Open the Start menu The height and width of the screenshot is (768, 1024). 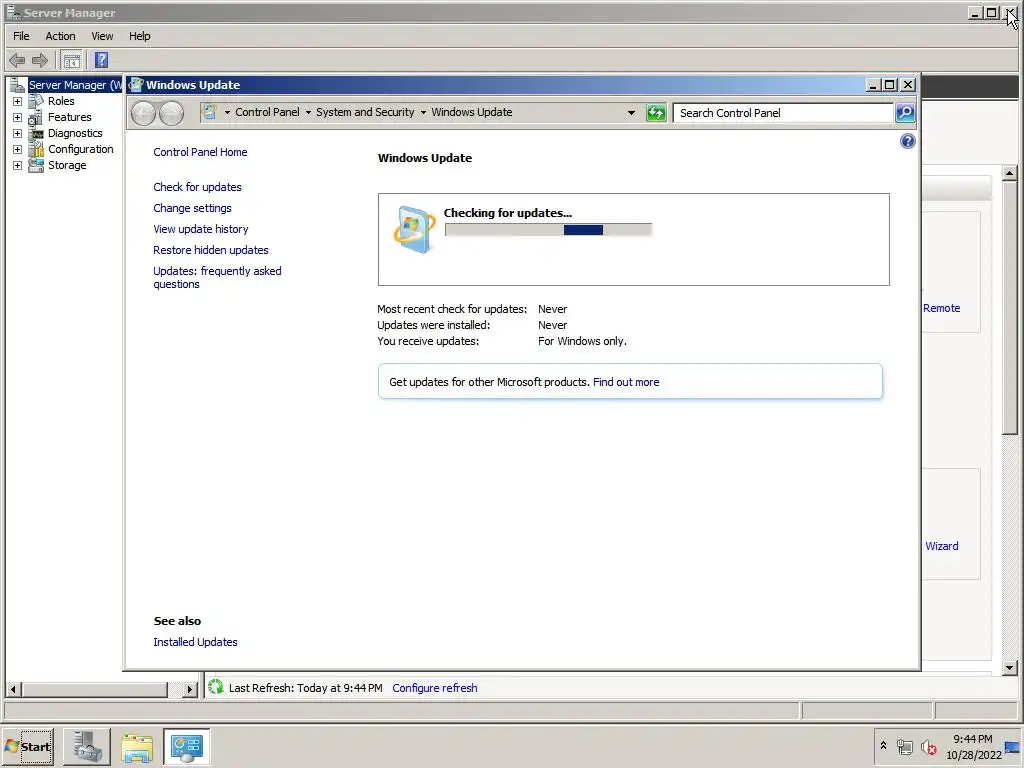click(x=28, y=746)
